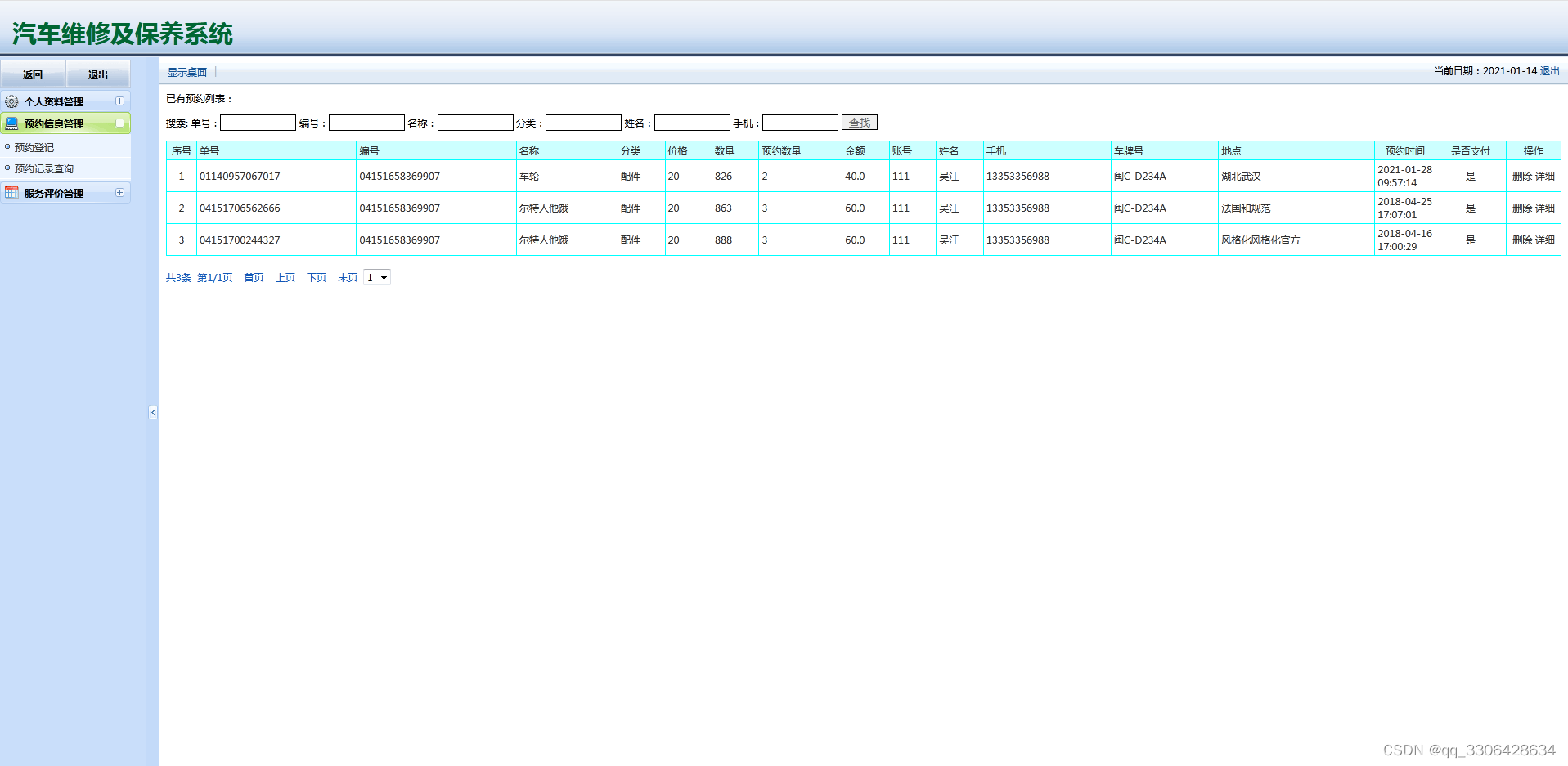
Task: Click the 显示桌面 link
Action: pos(187,72)
